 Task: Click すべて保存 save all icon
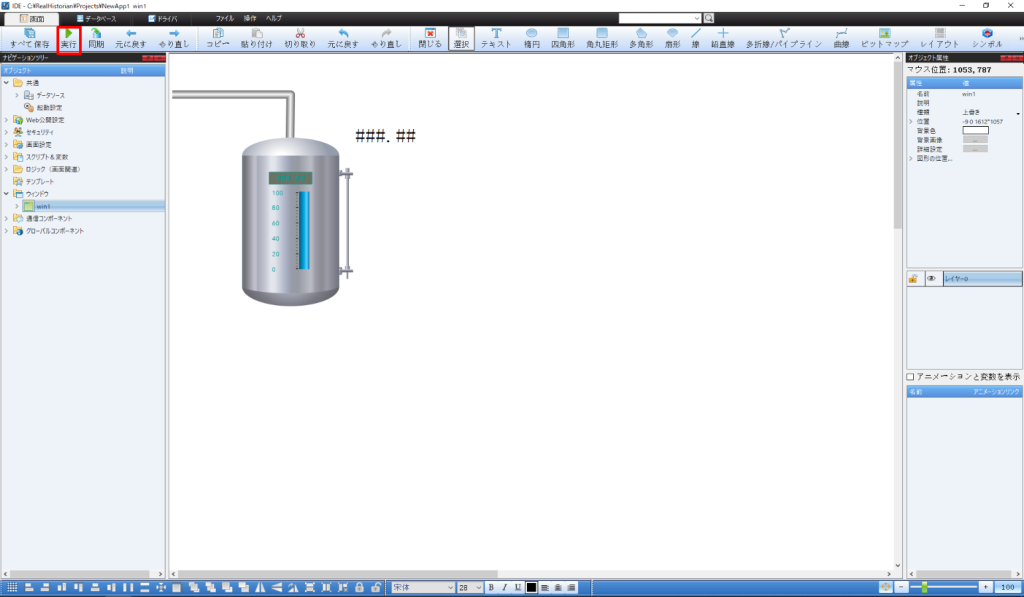tap(29, 38)
